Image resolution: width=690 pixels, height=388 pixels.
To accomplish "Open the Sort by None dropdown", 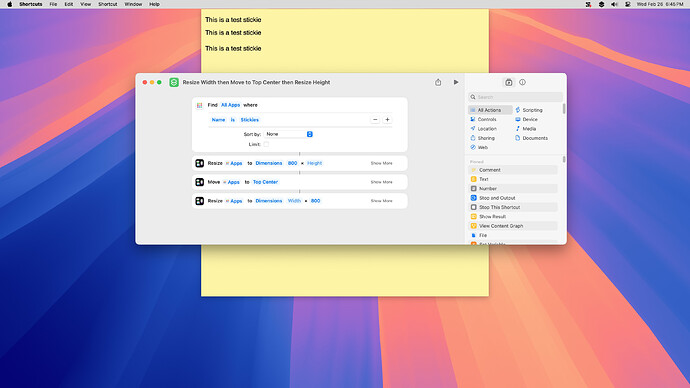I will coord(288,134).
